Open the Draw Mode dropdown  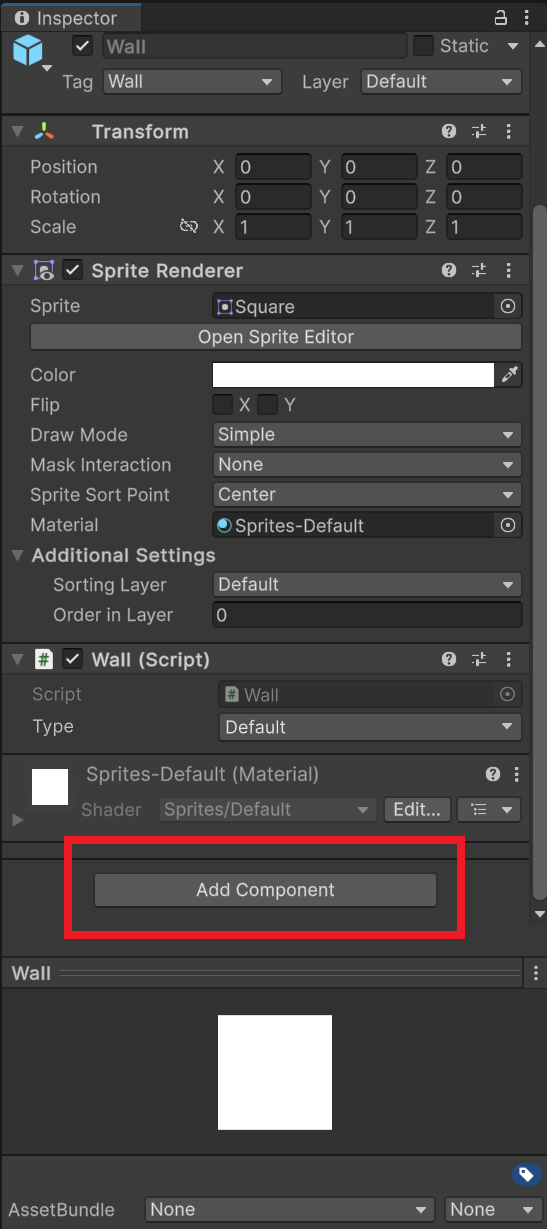coord(368,435)
